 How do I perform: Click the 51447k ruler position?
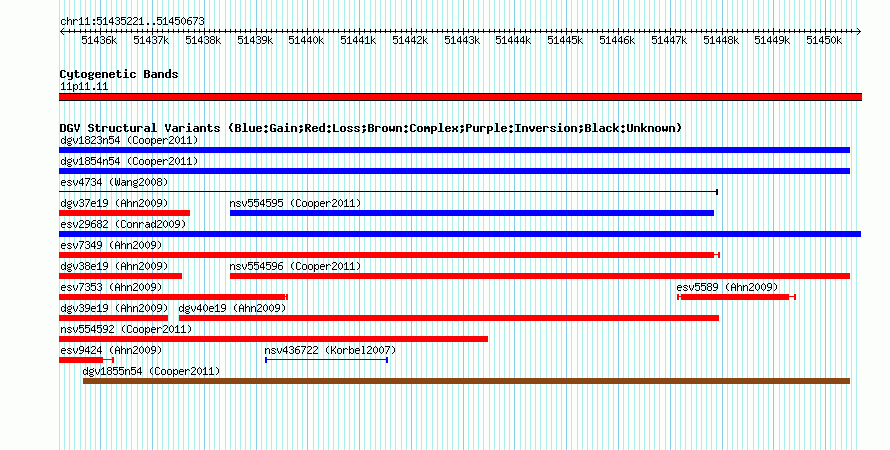click(x=669, y=40)
